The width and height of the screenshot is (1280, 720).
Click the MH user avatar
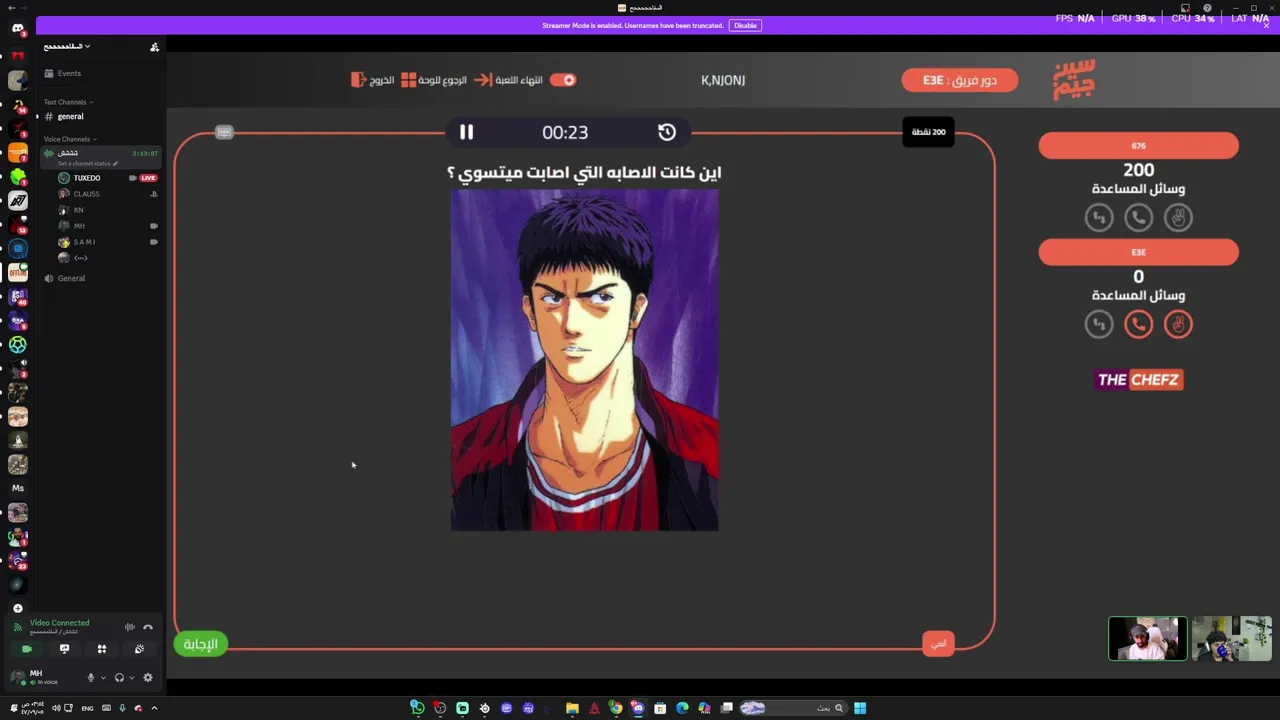[x=18, y=677]
